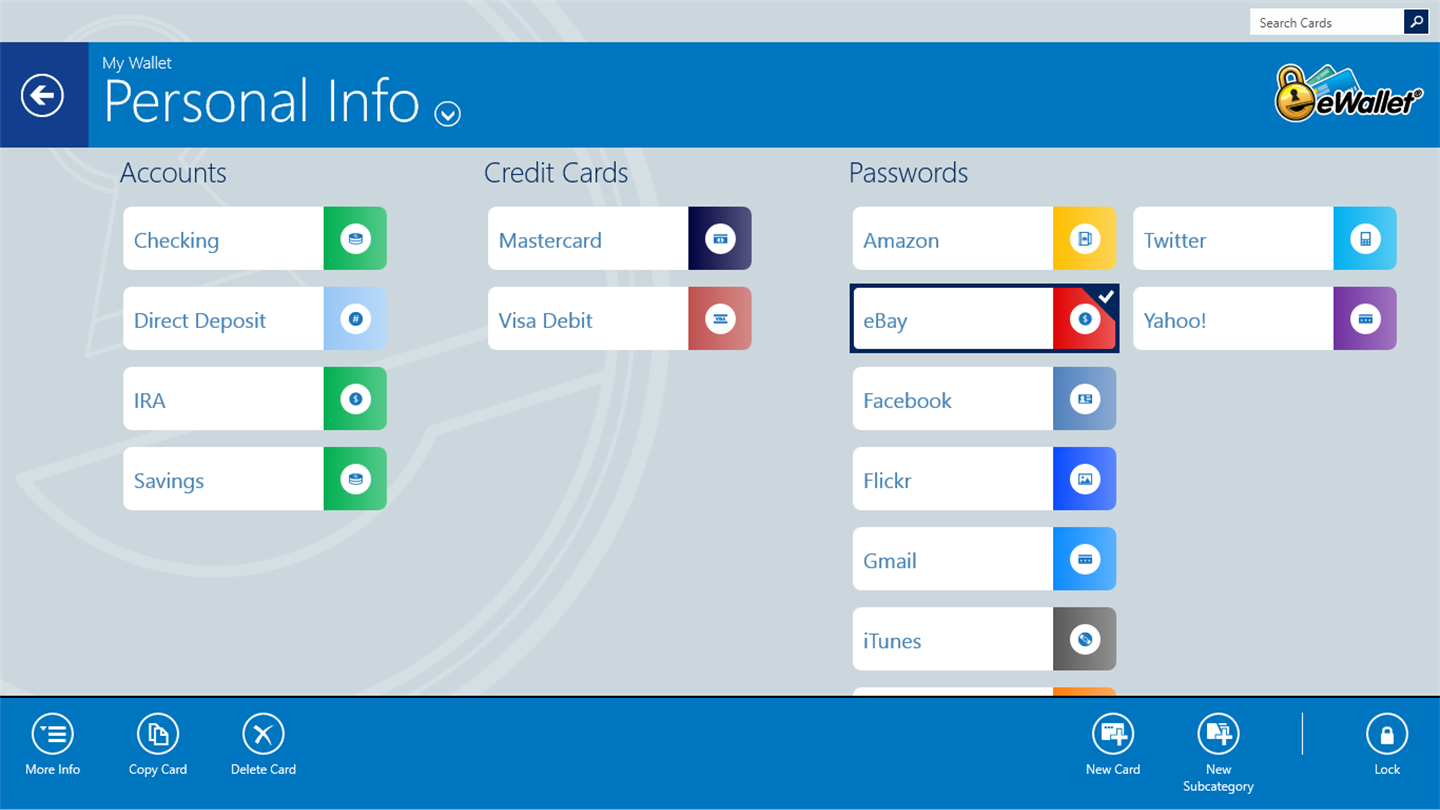
Task: Open the iTunes password card
Action: point(985,639)
